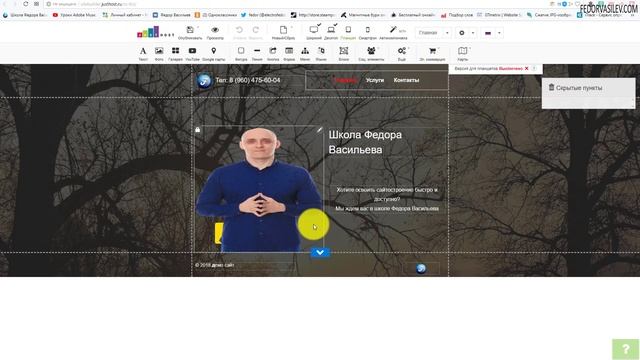This screenshot has height=360, width=640.
Task: Open the Блоки blocks tool
Action: click(344, 51)
